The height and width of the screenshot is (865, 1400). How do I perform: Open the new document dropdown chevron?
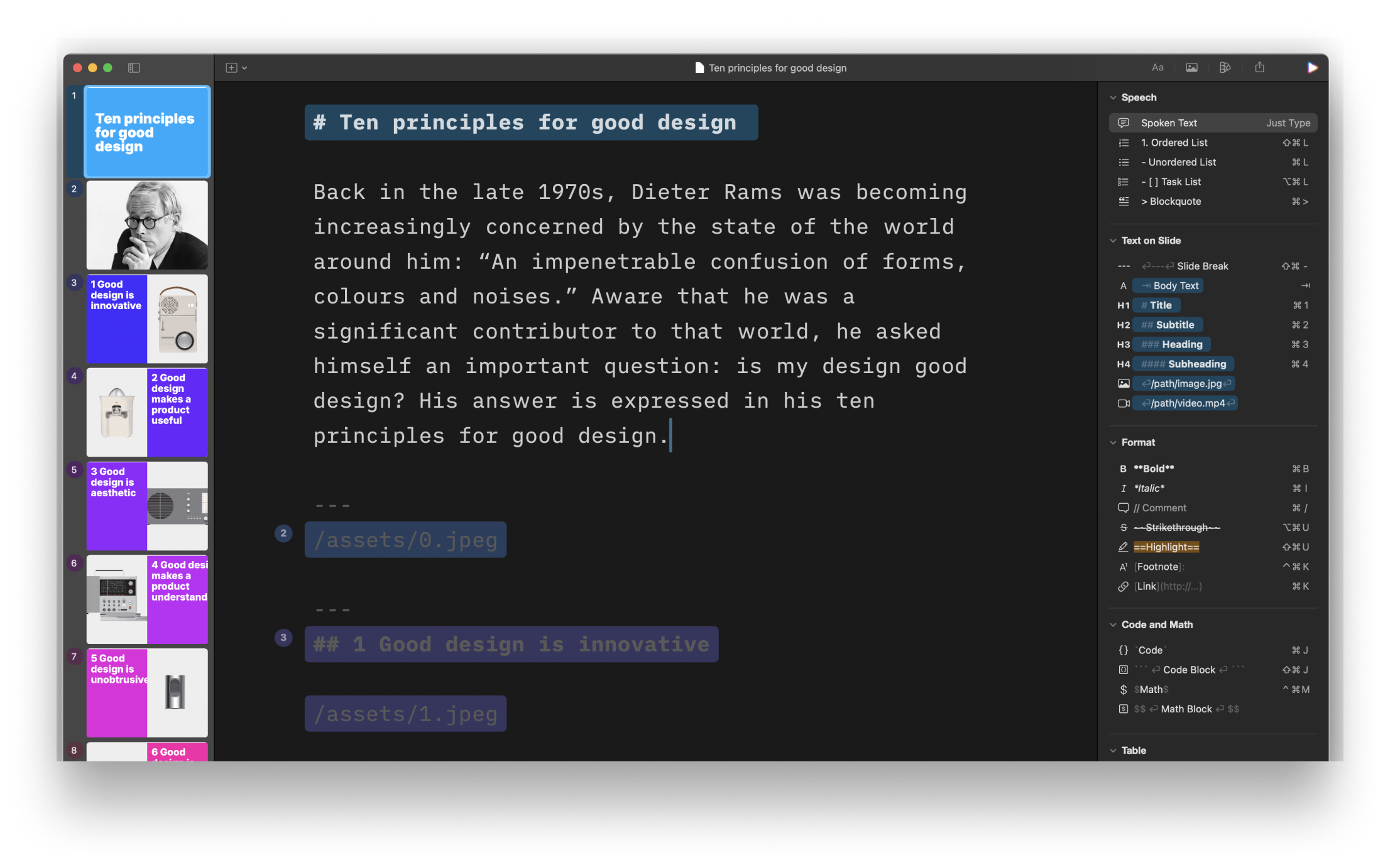point(244,67)
